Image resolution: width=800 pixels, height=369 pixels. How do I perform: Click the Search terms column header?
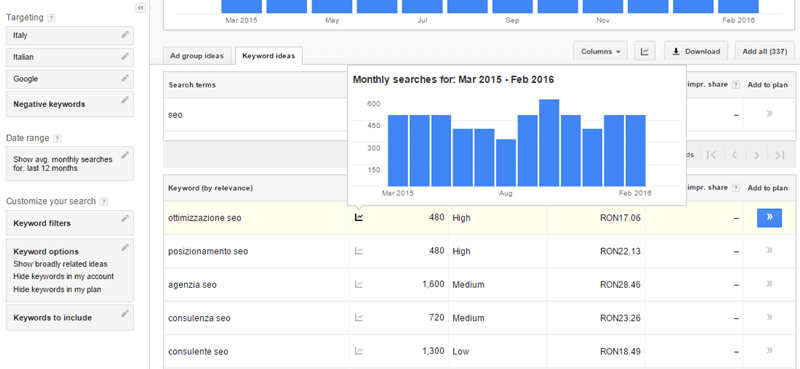(x=192, y=85)
